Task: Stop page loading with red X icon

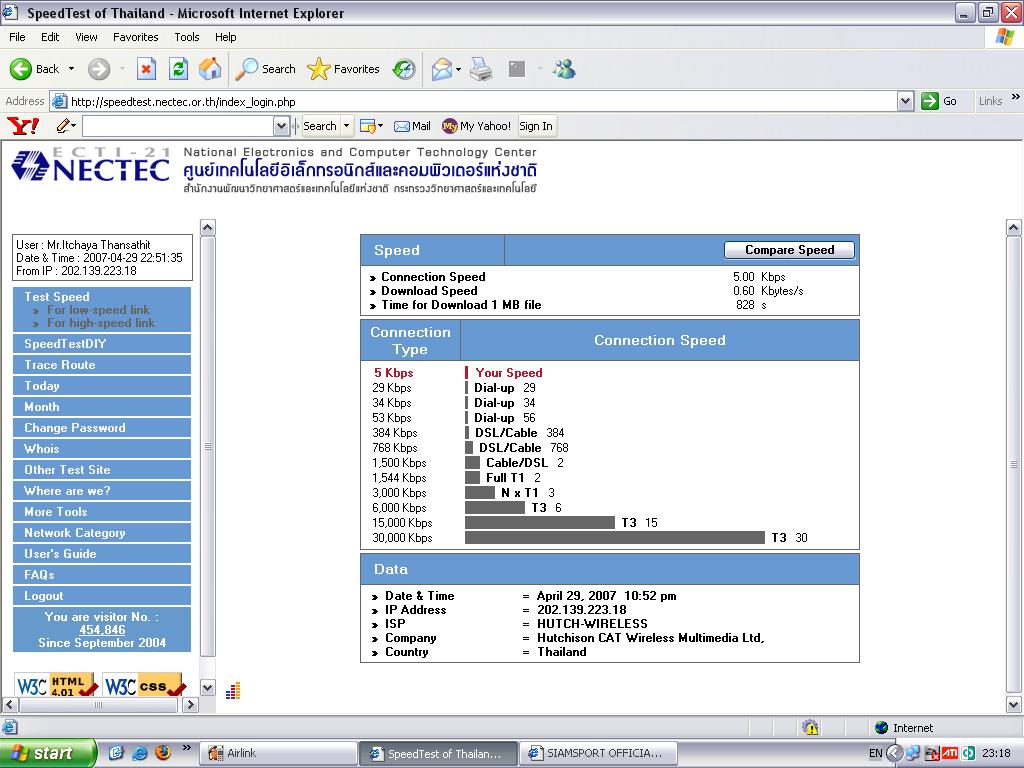Action: coord(146,69)
